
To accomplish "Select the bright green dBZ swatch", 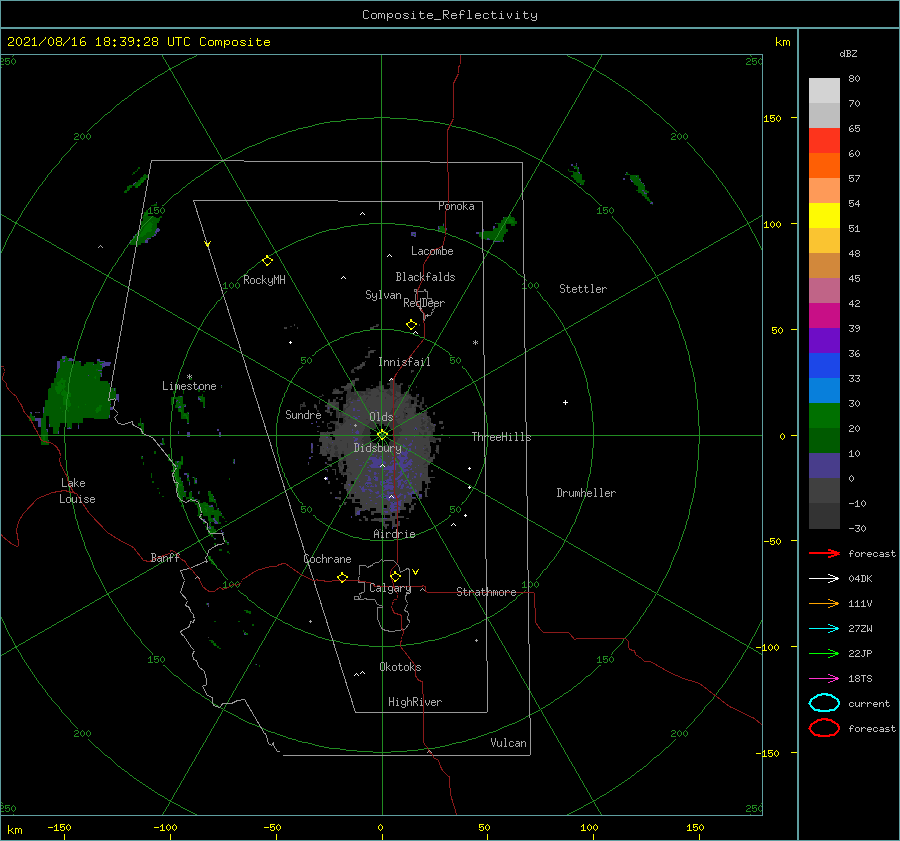I will pyautogui.click(x=824, y=416).
